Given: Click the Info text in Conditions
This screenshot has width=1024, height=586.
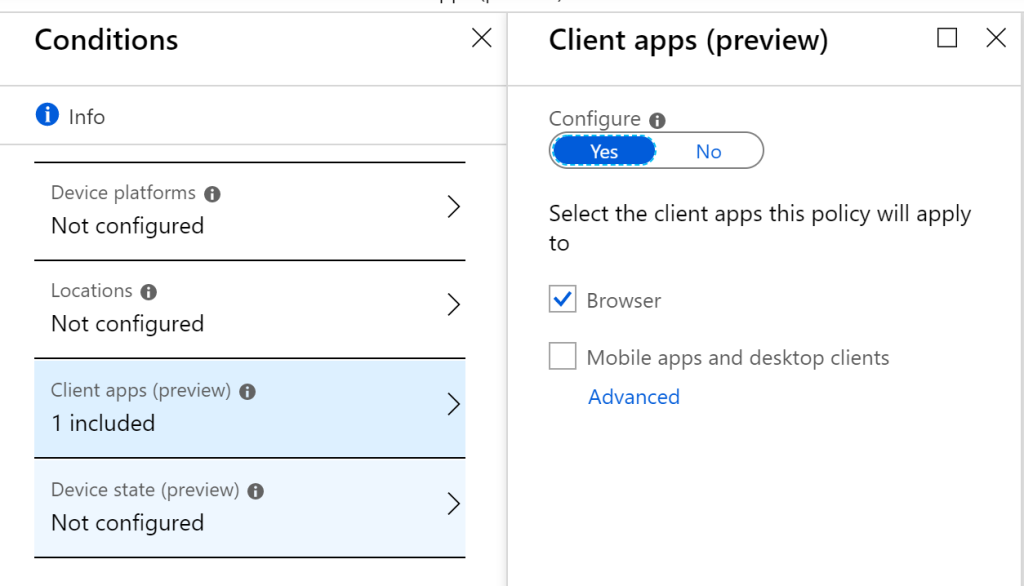Looking at the screenshot, I should 87,117.
